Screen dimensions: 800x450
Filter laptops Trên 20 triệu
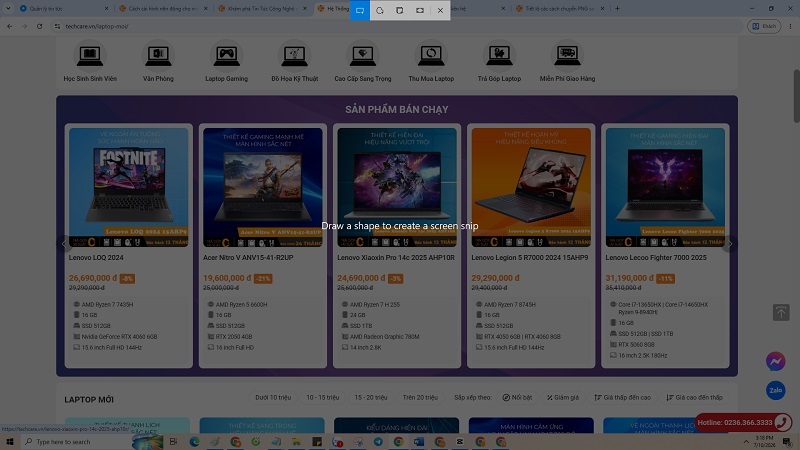(420, 397)
